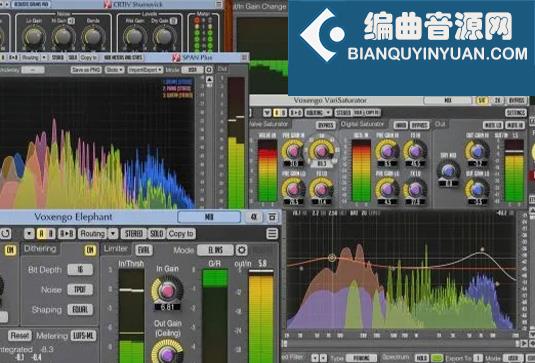Expand the Elephant Routing dropdown arrow
The width and height of the screenshot is (535, 363).
point(113,234)
